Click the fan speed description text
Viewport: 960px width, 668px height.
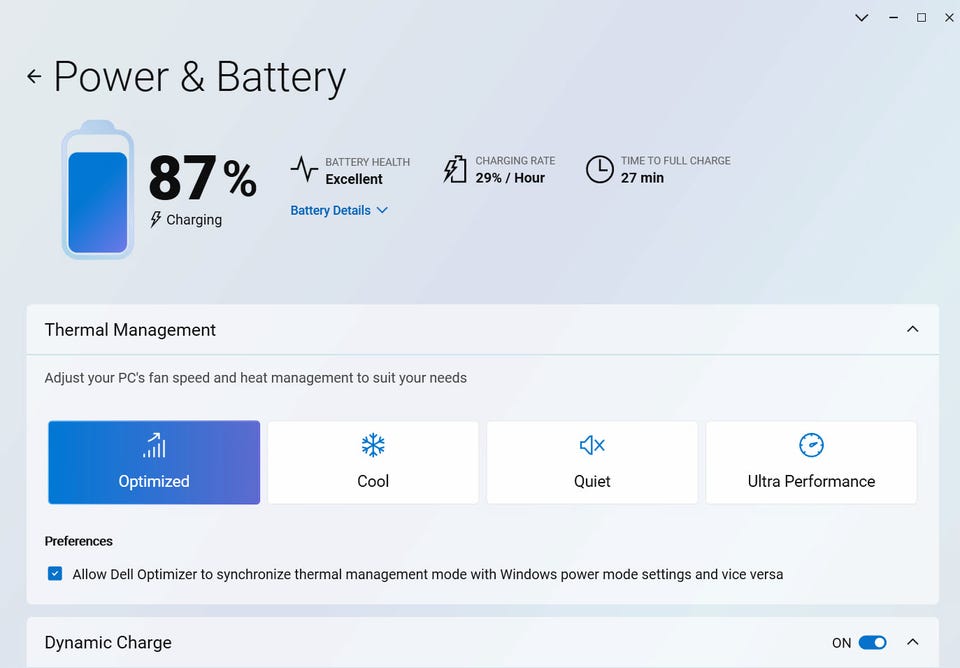255,378
